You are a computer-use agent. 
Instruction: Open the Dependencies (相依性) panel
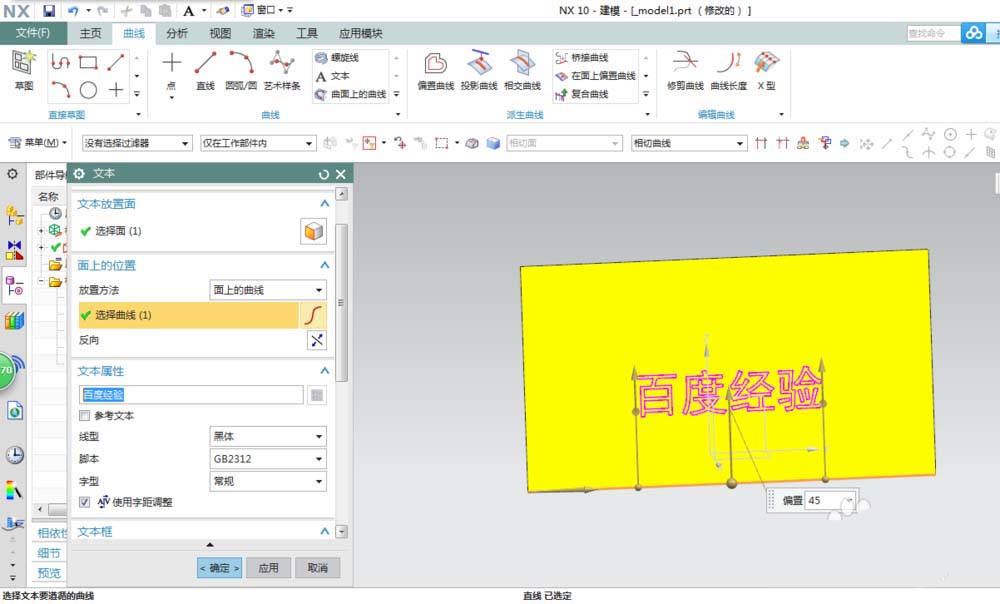pos(51,533)
